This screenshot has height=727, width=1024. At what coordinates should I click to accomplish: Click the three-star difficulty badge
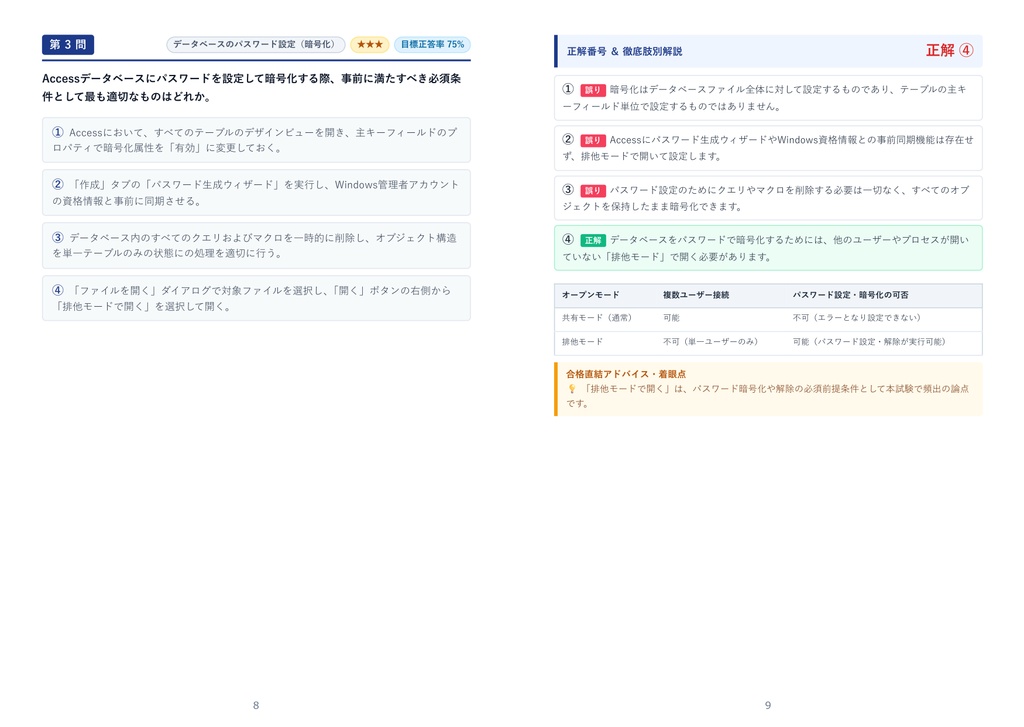coord(370,44)
